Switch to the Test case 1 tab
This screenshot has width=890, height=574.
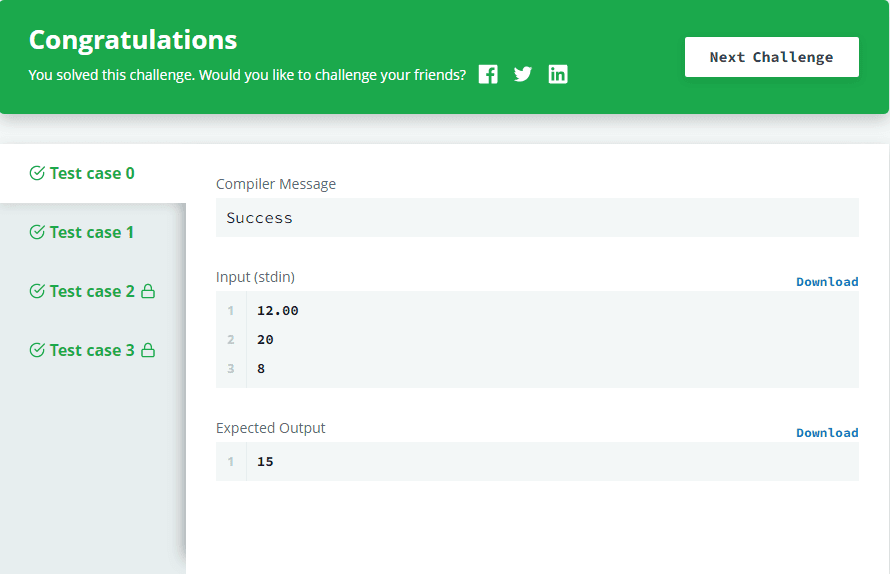[x=92, y=233]
